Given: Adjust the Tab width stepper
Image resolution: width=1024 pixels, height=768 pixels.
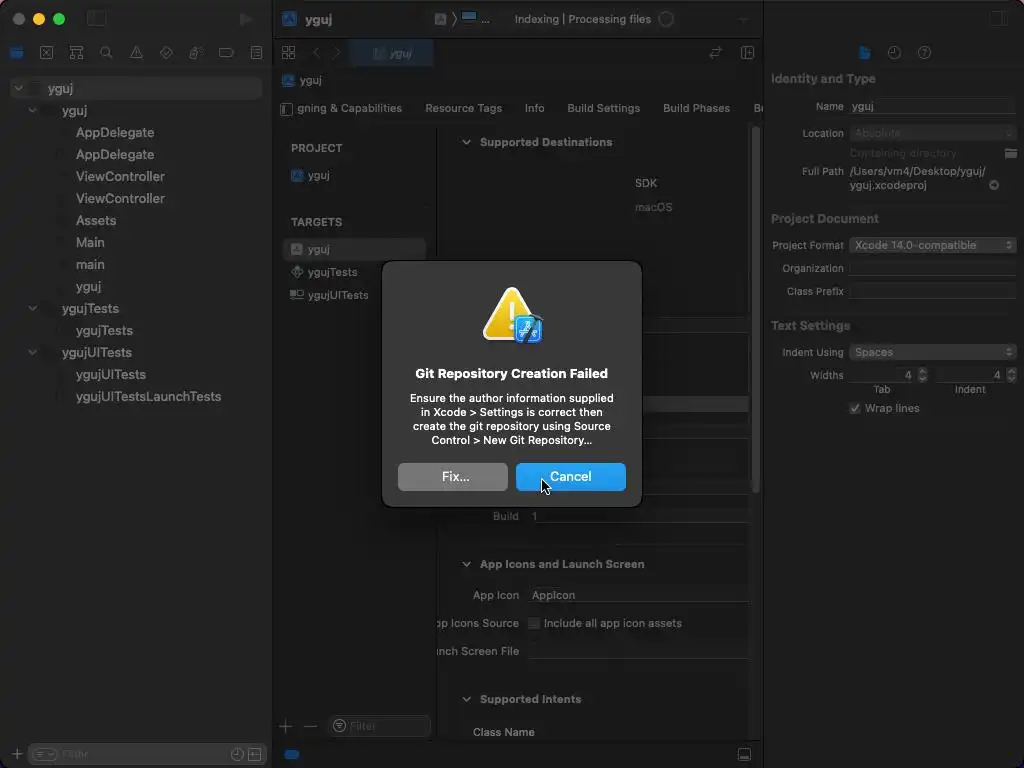Looking at the screenshot, I should pyautogui.click(x=922, y=375).
